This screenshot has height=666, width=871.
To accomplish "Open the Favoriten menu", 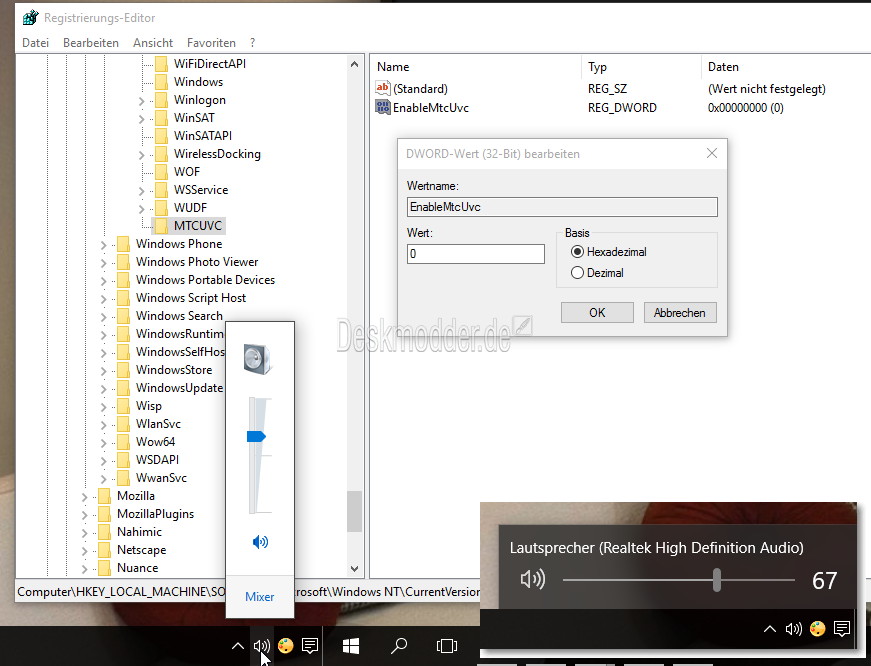I will click(x=212, y=43).
